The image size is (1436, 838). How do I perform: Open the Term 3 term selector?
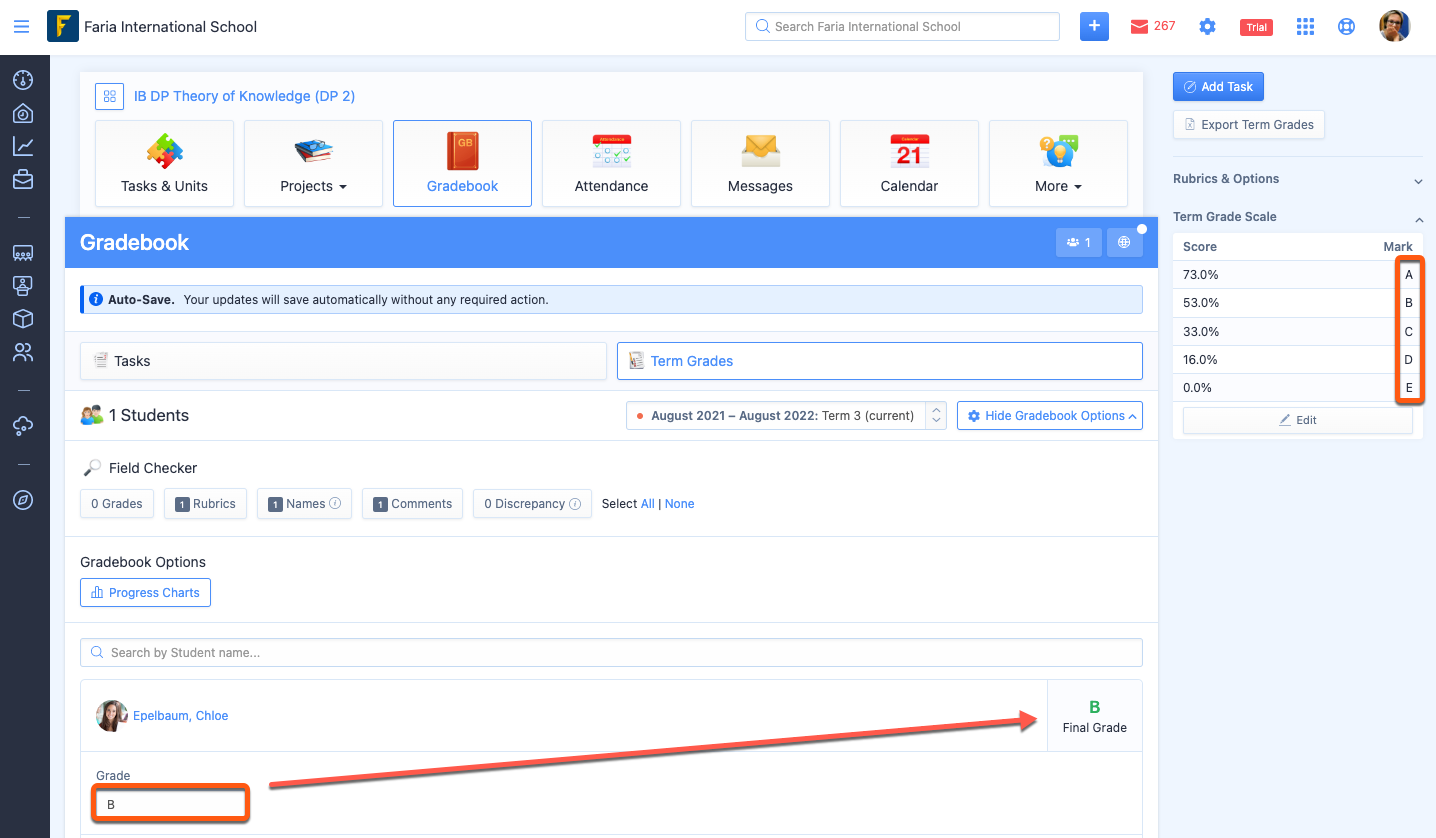786,416
